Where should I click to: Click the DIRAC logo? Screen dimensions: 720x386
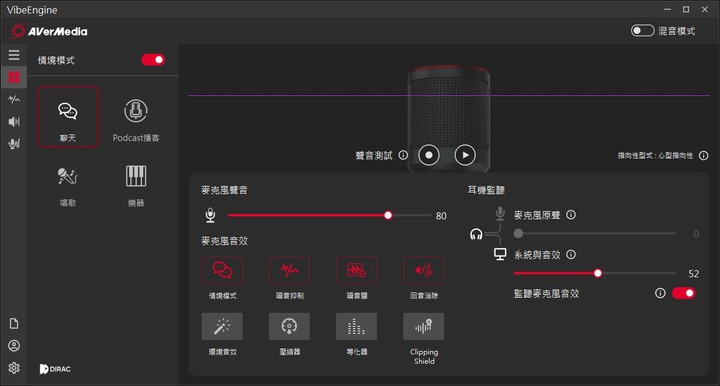pos(55,369)
